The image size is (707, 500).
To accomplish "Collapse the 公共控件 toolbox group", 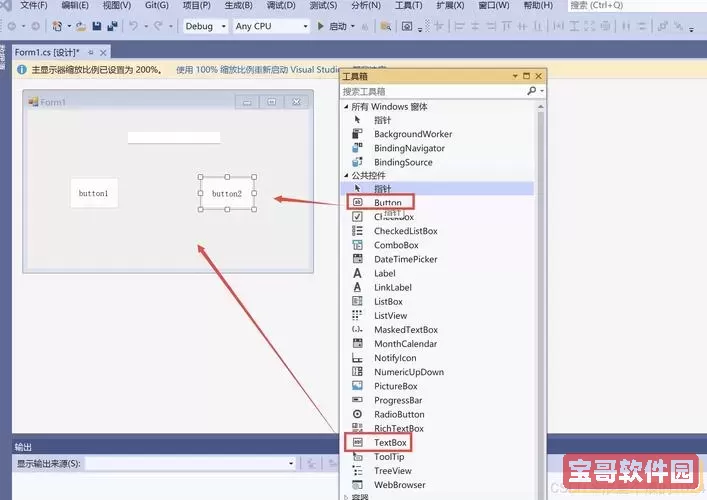I will (346, 175).
